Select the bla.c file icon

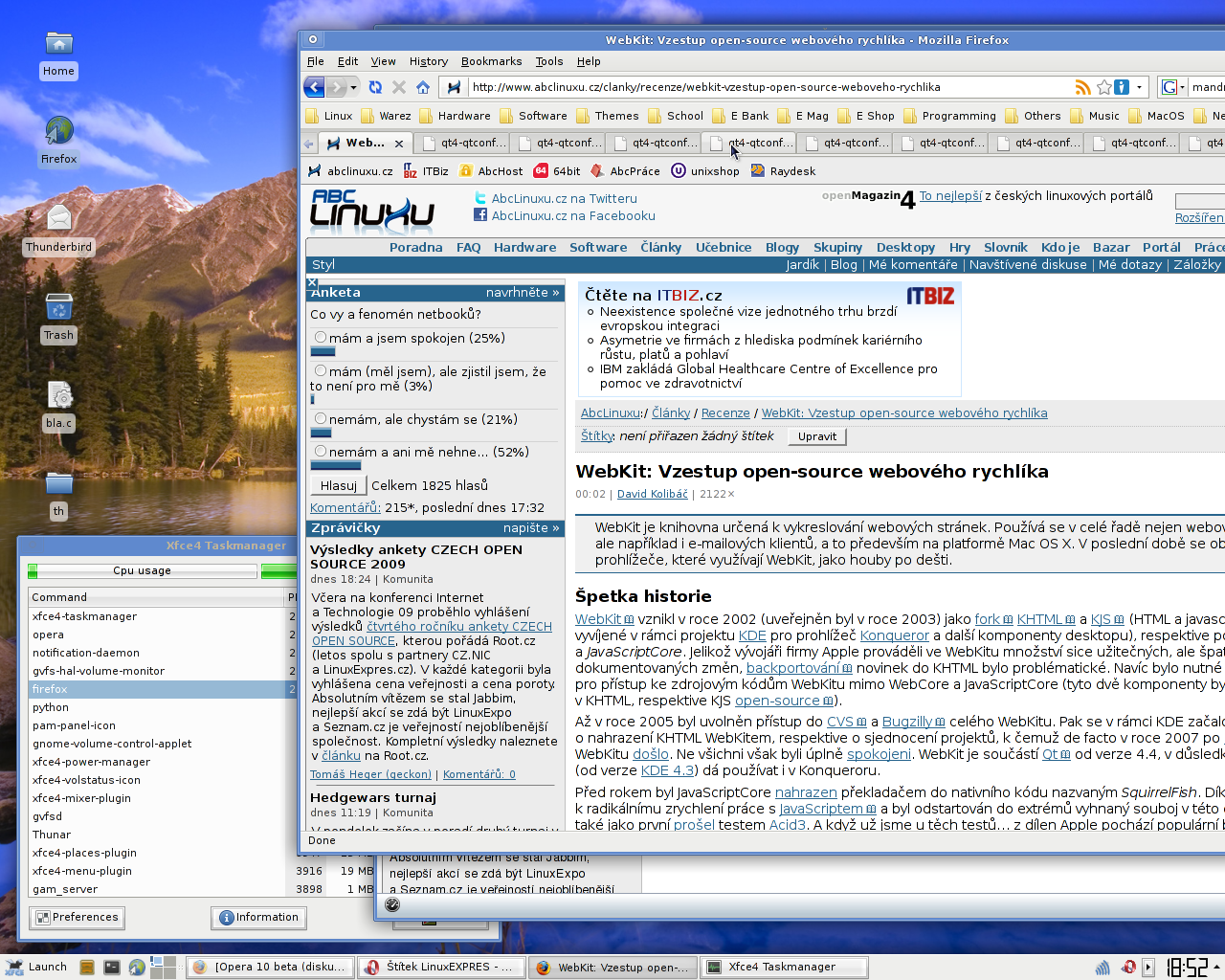point(59,395)
